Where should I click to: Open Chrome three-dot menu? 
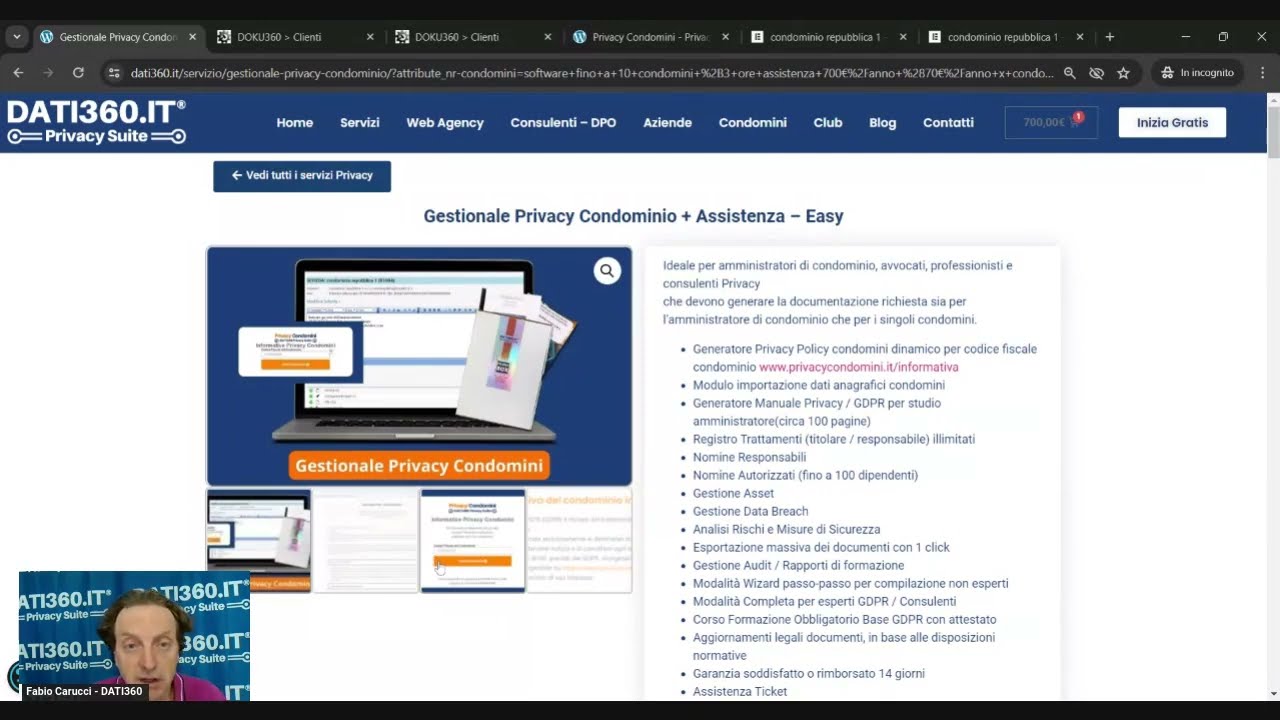(1262, 73)
